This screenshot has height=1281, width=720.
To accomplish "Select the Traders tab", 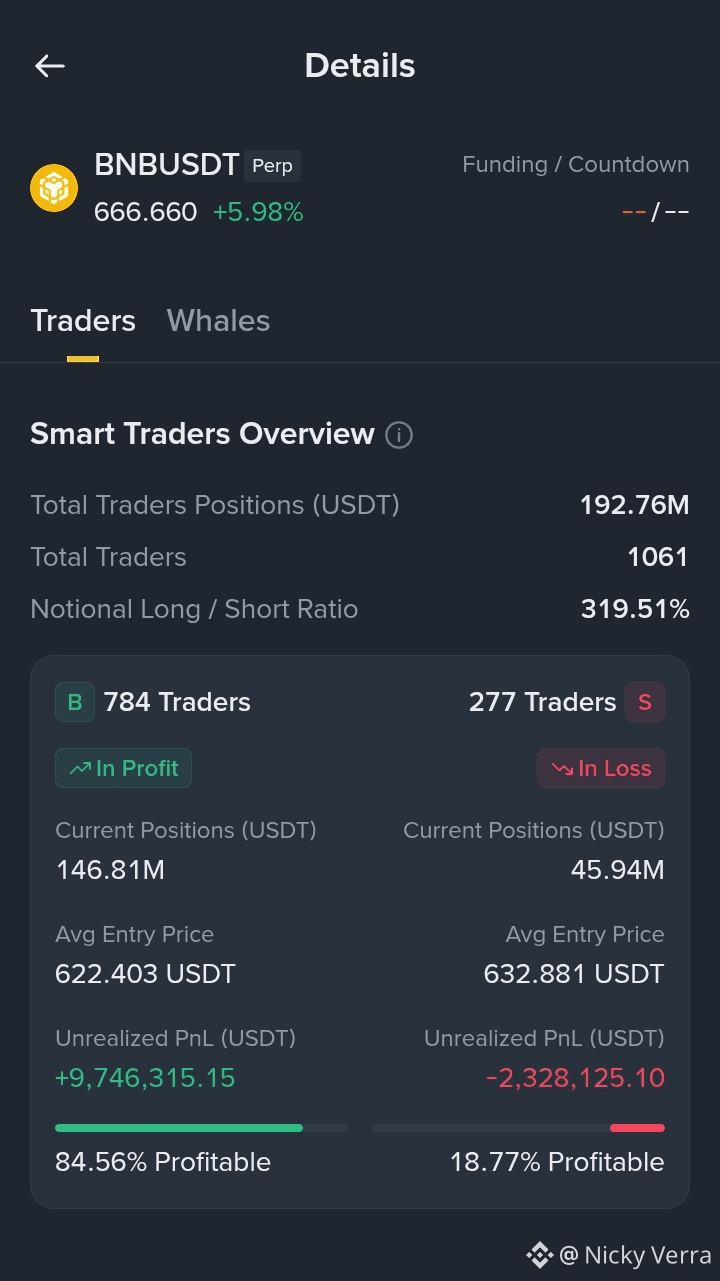I will (83, 321).
